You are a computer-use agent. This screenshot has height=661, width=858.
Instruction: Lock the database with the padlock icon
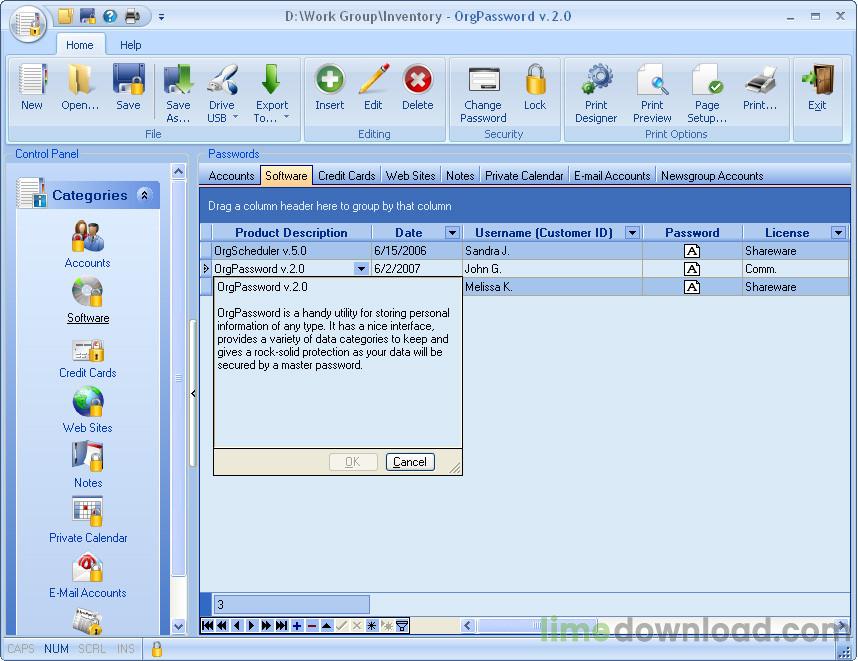point(535,86)
